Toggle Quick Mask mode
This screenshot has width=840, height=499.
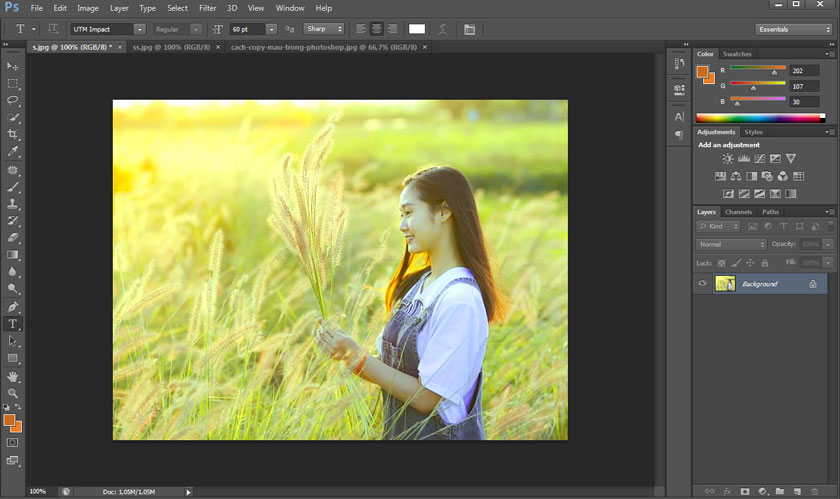13,442
